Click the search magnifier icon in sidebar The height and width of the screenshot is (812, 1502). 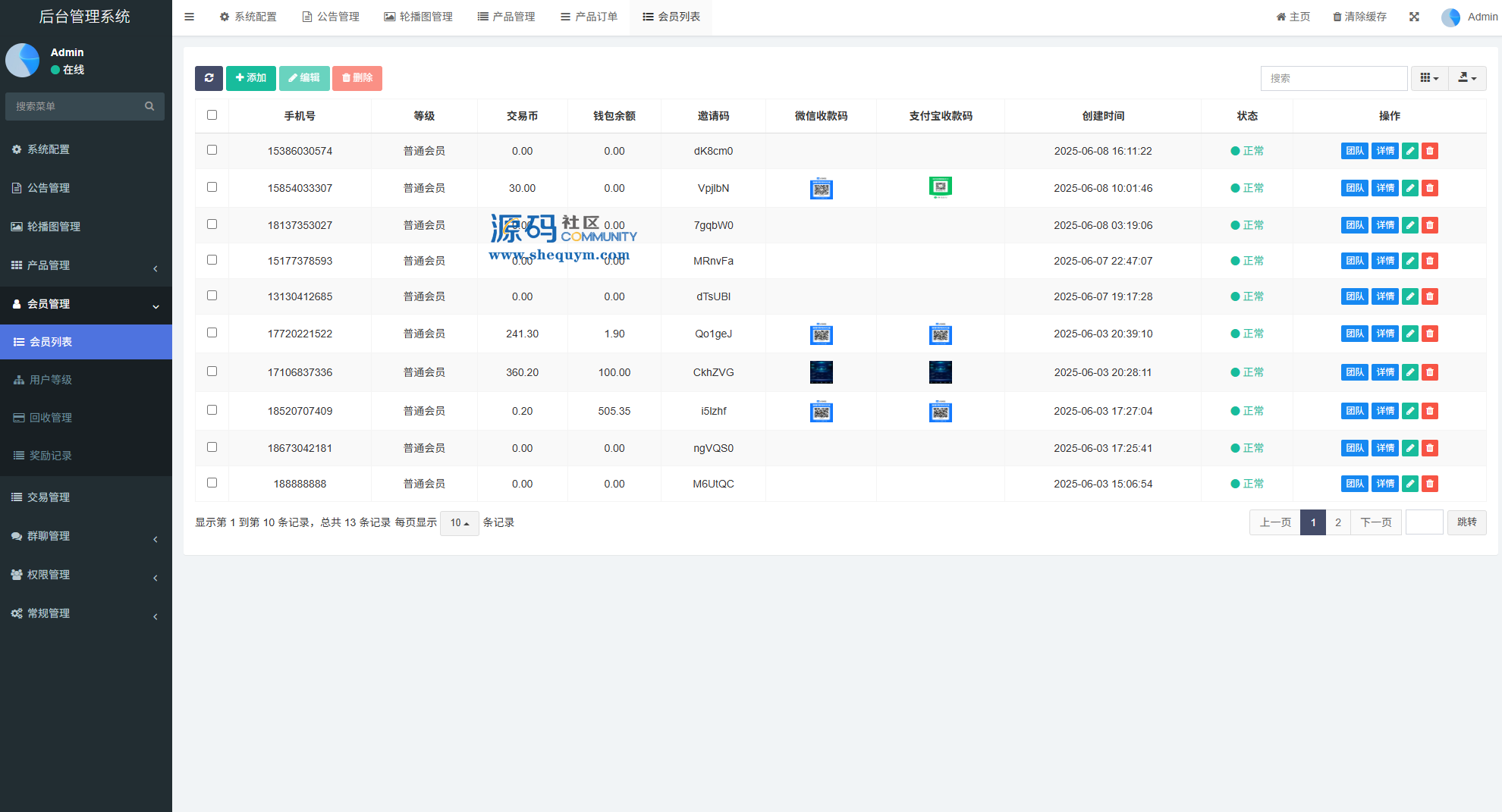149,106
